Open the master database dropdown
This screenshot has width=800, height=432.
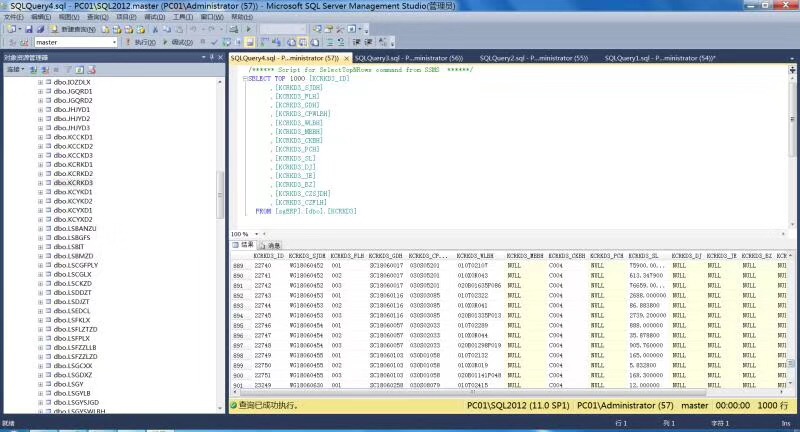(113, 43)
